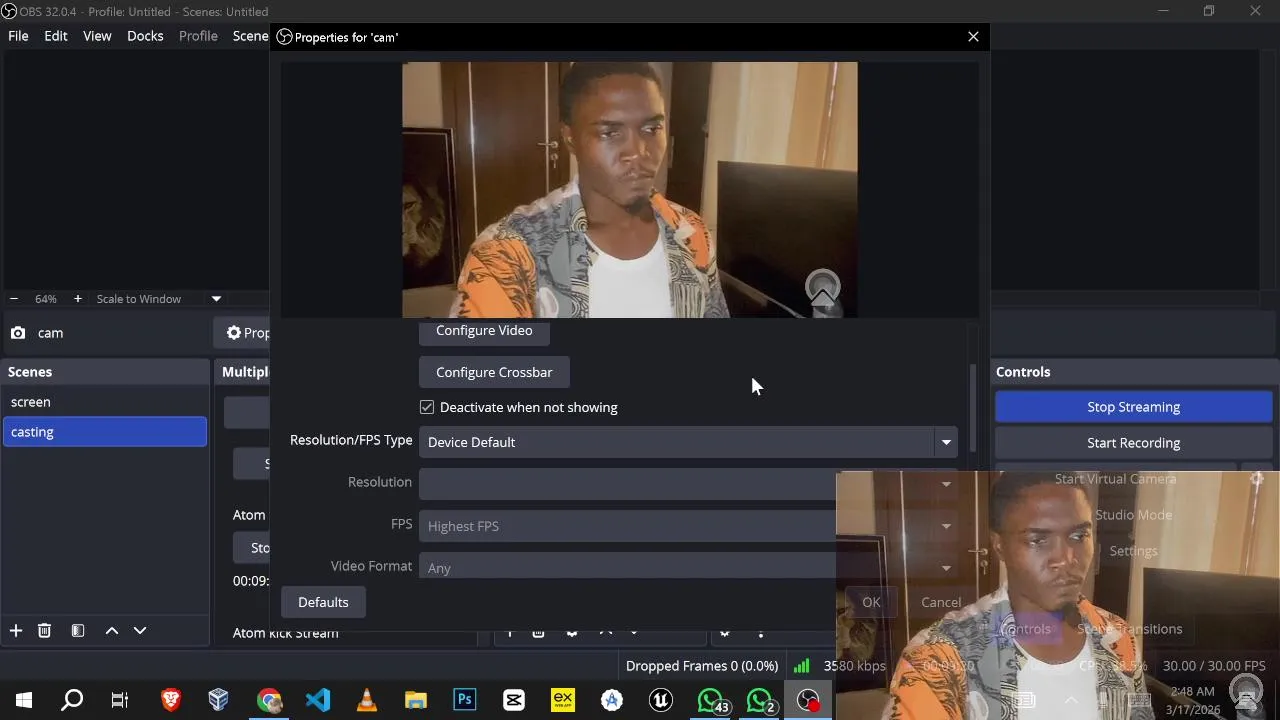1280x720 pixels.
Task: Open the Profile menu
Action: pos(198,36)
